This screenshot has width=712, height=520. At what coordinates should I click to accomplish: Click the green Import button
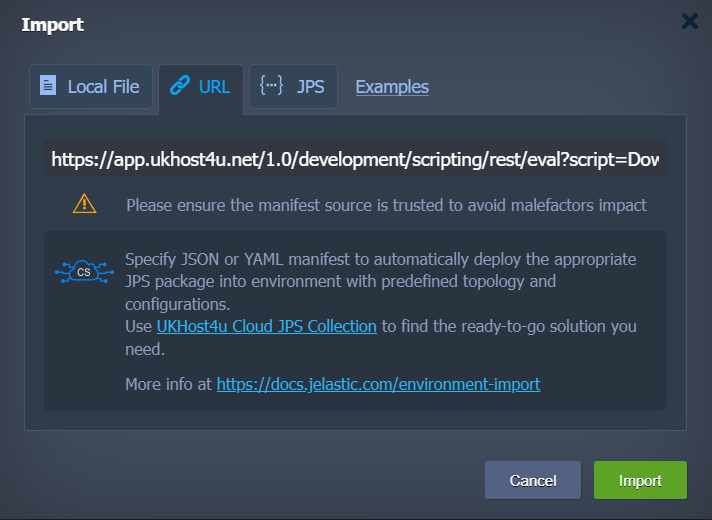640,480
